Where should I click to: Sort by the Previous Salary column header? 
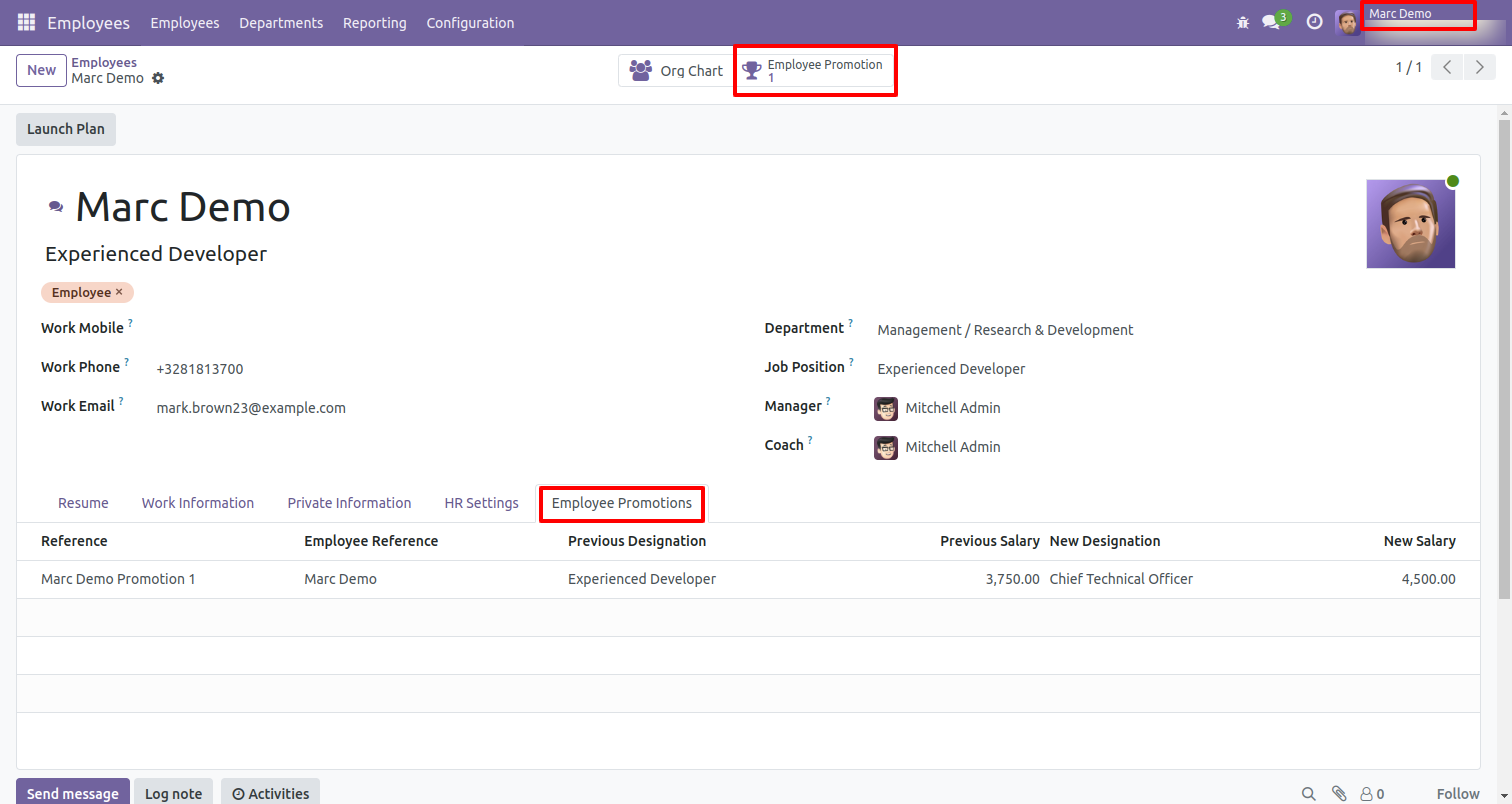(x=990, y=541)
